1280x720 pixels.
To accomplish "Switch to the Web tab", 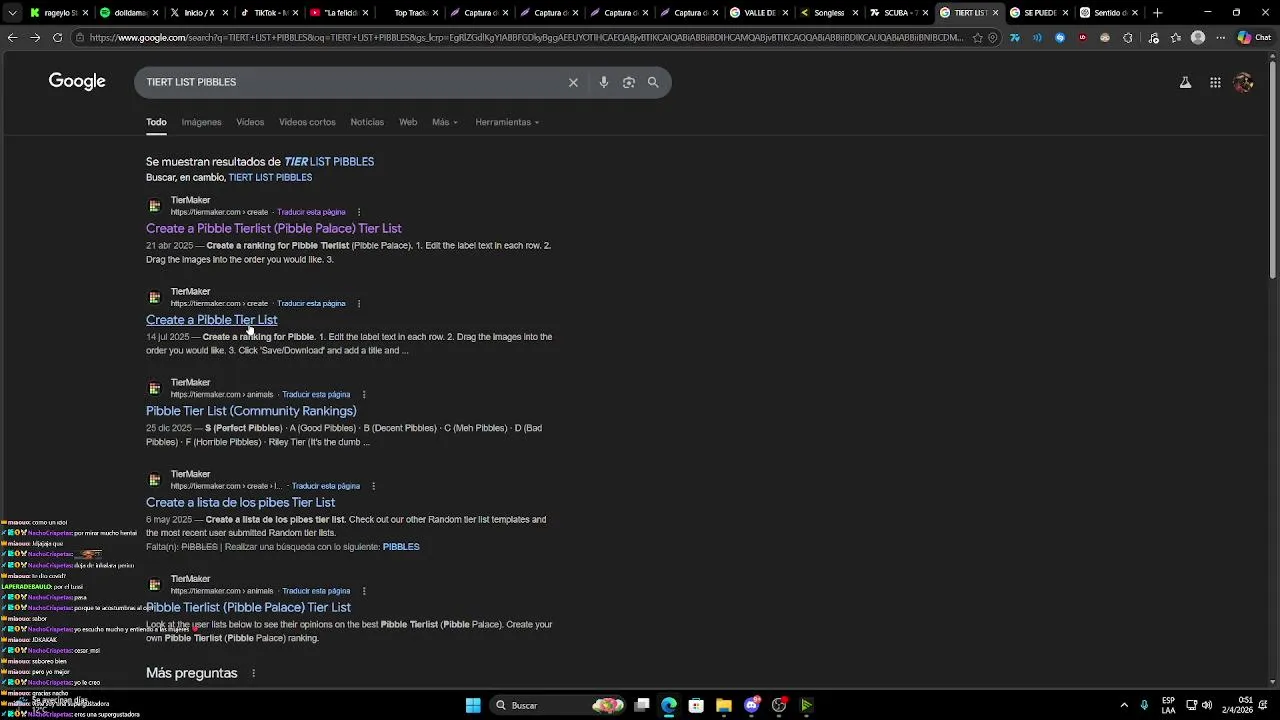I will tap(408, 122).
